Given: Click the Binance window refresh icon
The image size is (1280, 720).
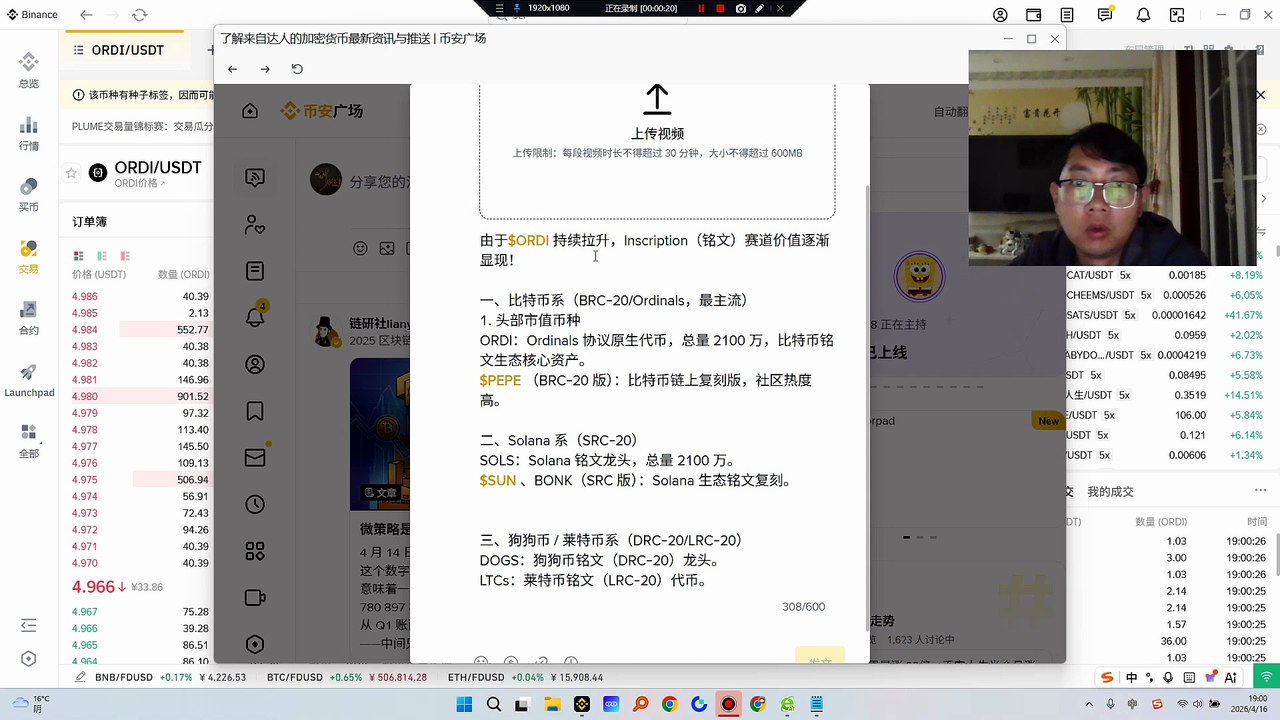Looking at the screenshot, I should [x=139, y=15].
